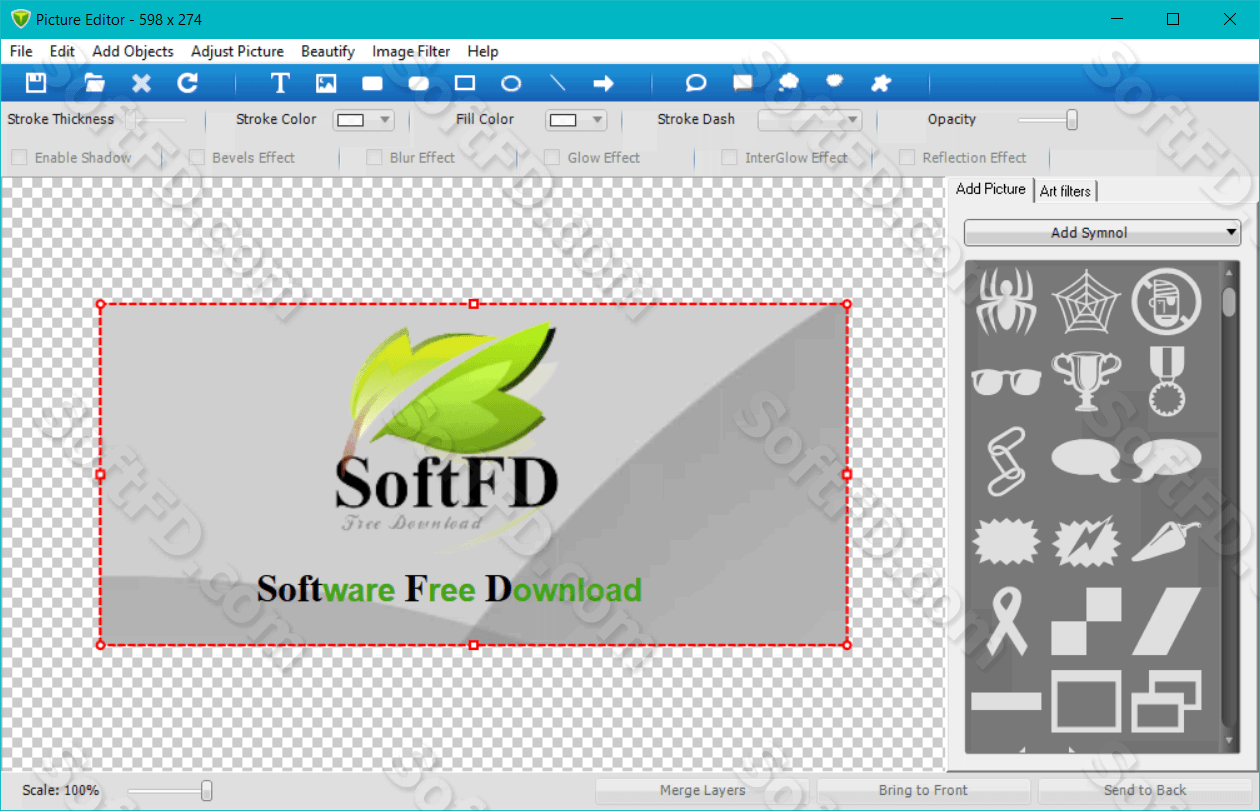Select the filled pill shape tool
The height and width of the screenshot is (811, 1260).
tap(419, 83)
